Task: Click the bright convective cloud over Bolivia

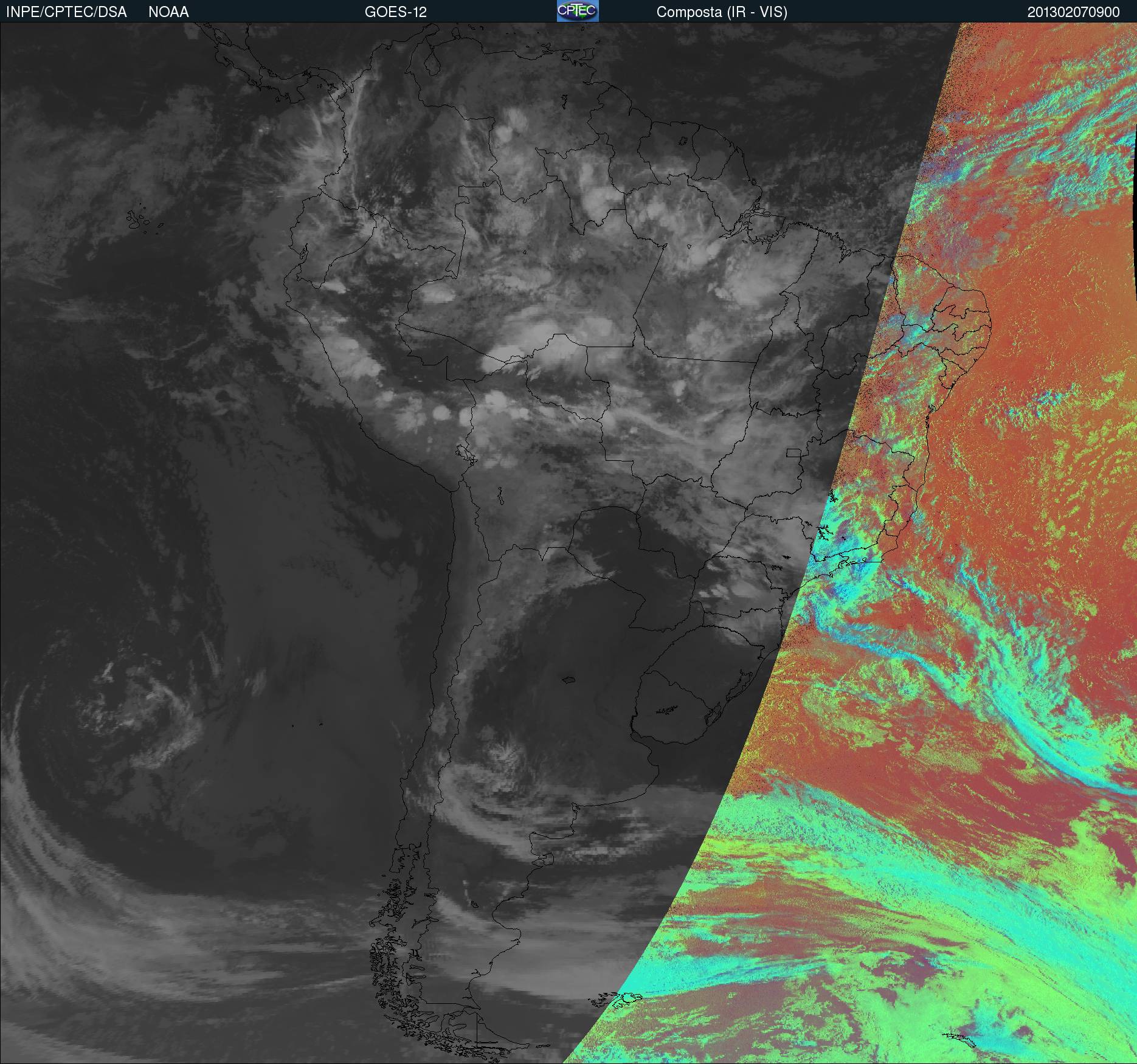Action: pyautogui.click(x=496, y=400)
